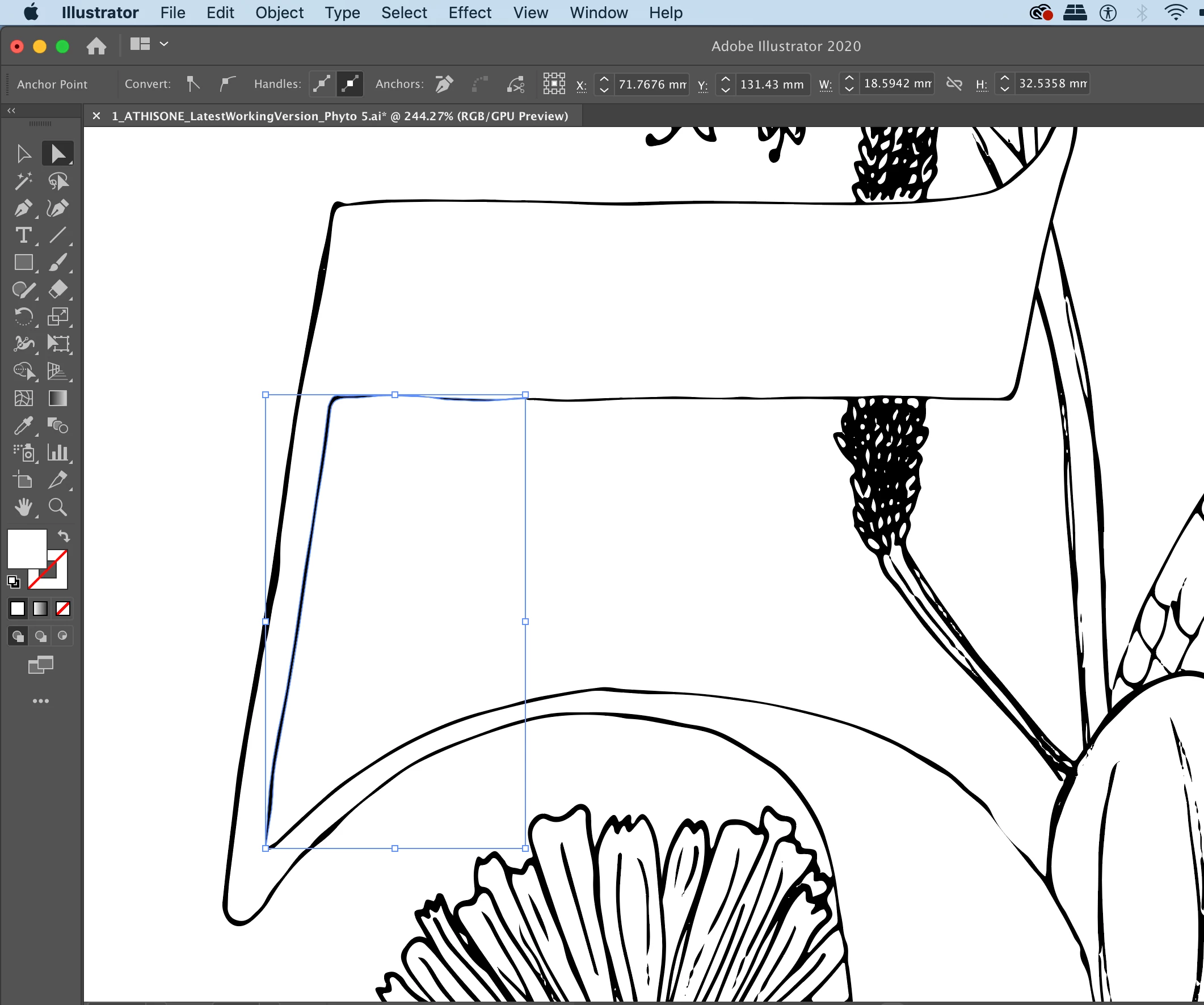Open the Object menu
1204x1005 pixels.
[279, 12]
